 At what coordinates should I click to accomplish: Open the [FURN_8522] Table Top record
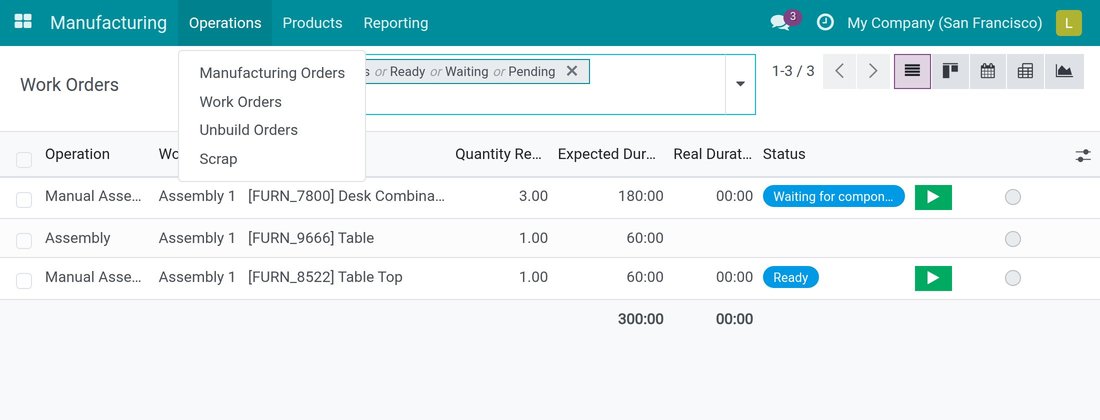(325, 277)
